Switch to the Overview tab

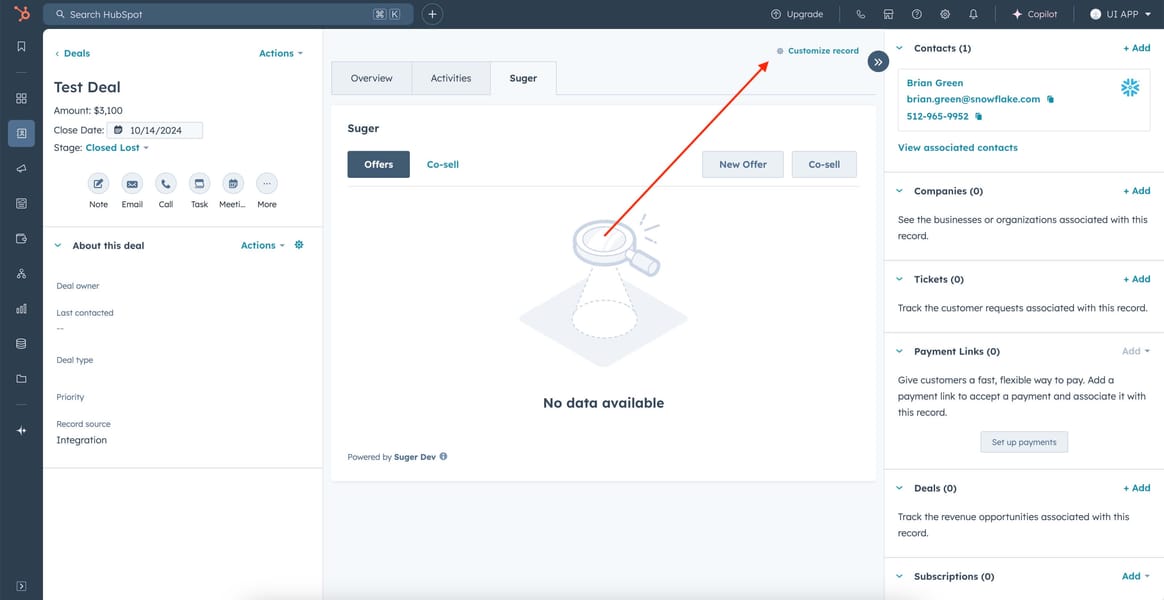click(371, 78)
